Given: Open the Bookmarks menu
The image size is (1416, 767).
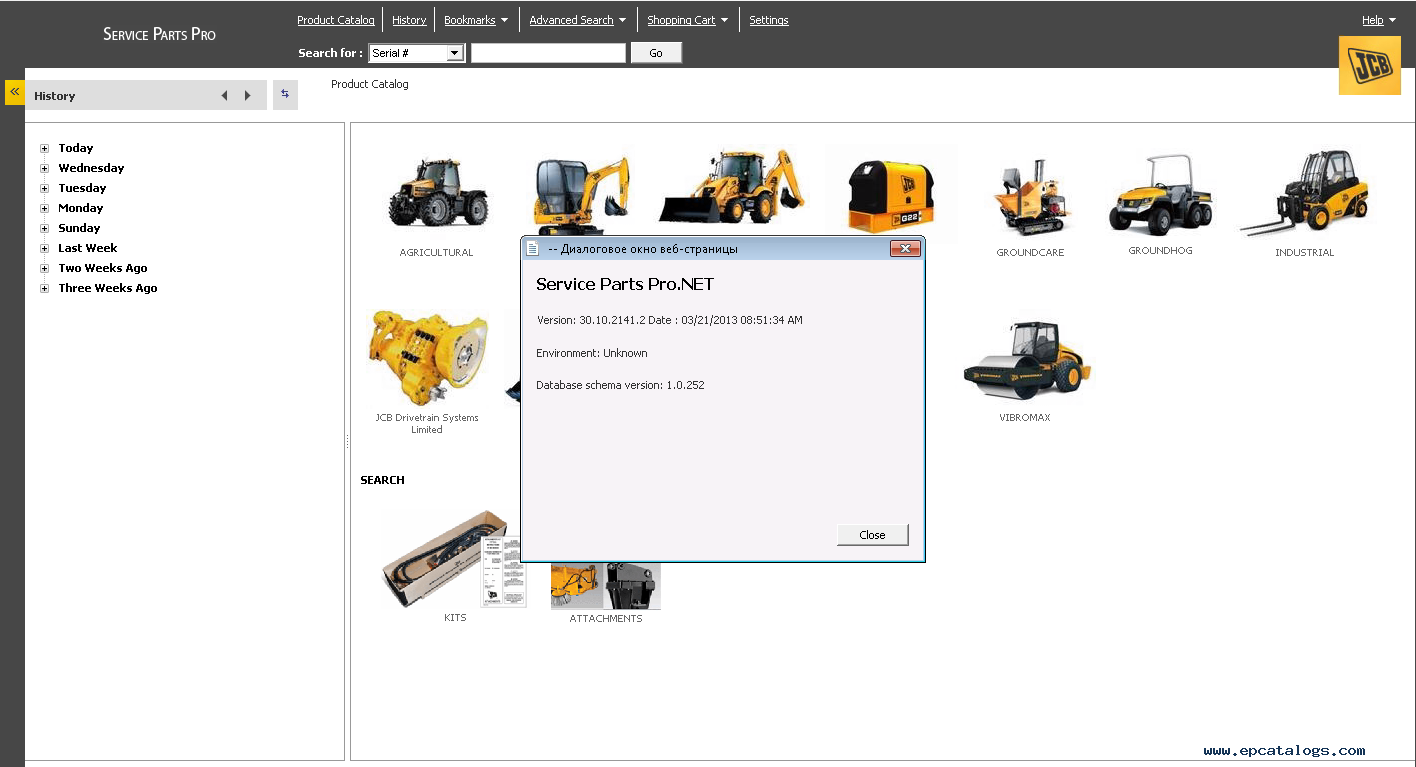Looking at the screenshot, I should [x=476, y=20].
